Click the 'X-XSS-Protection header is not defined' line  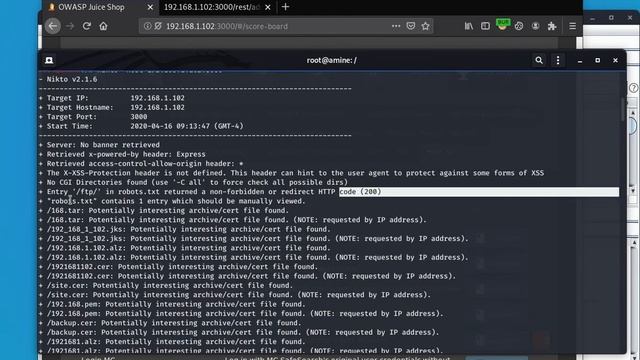pyautogui.click(x=291, y=173)
